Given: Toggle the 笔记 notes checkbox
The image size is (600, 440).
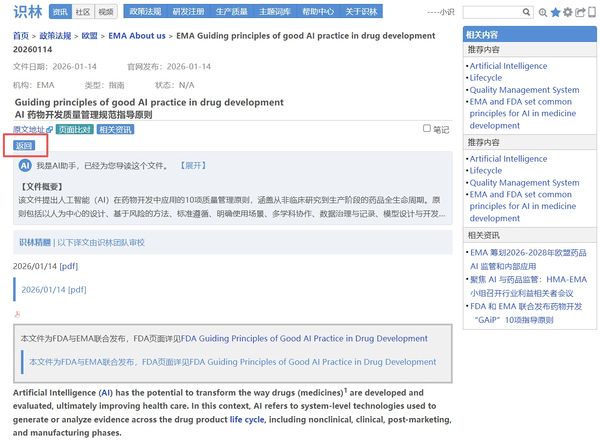Looking at the screenshot, I should click(x=427, y=129).
